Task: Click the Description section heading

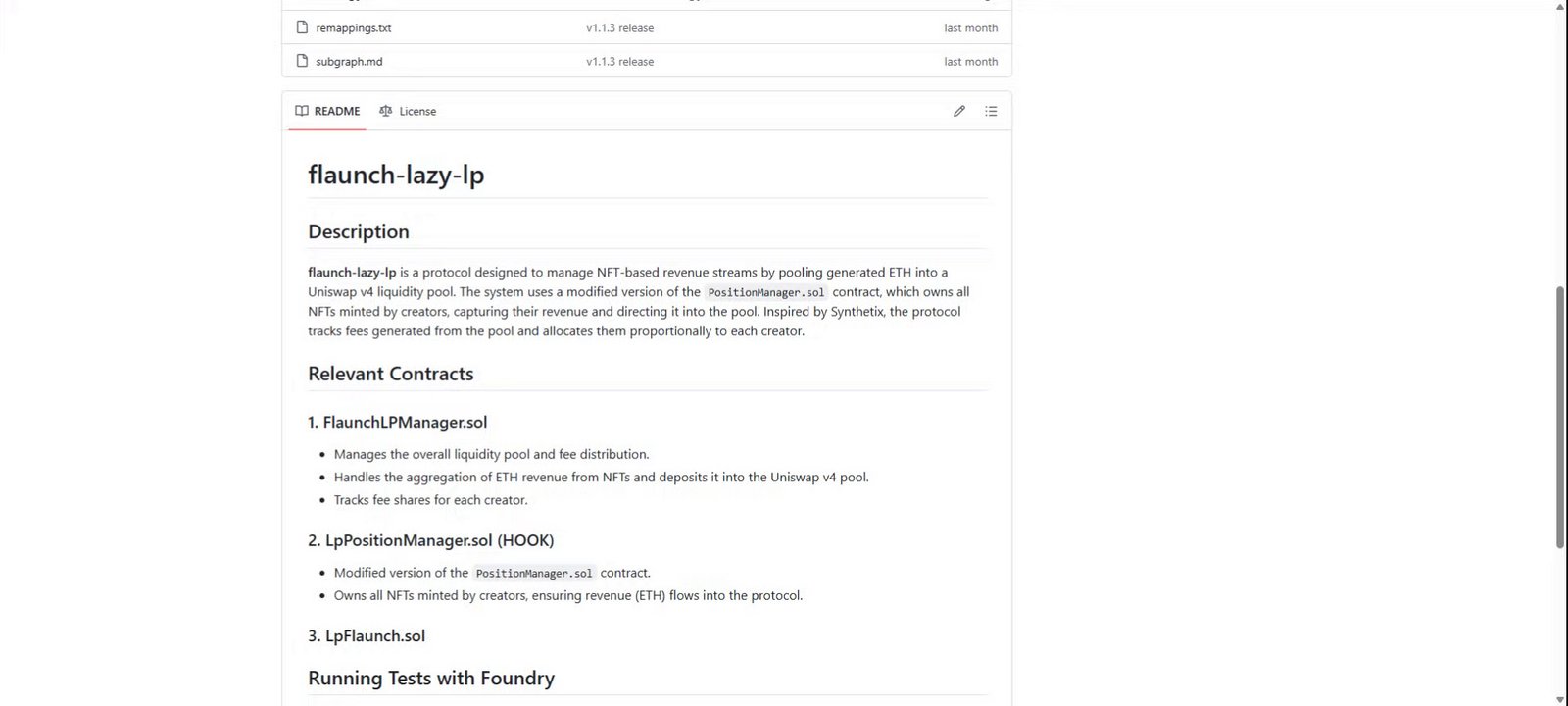Action: tap(359, 231)
